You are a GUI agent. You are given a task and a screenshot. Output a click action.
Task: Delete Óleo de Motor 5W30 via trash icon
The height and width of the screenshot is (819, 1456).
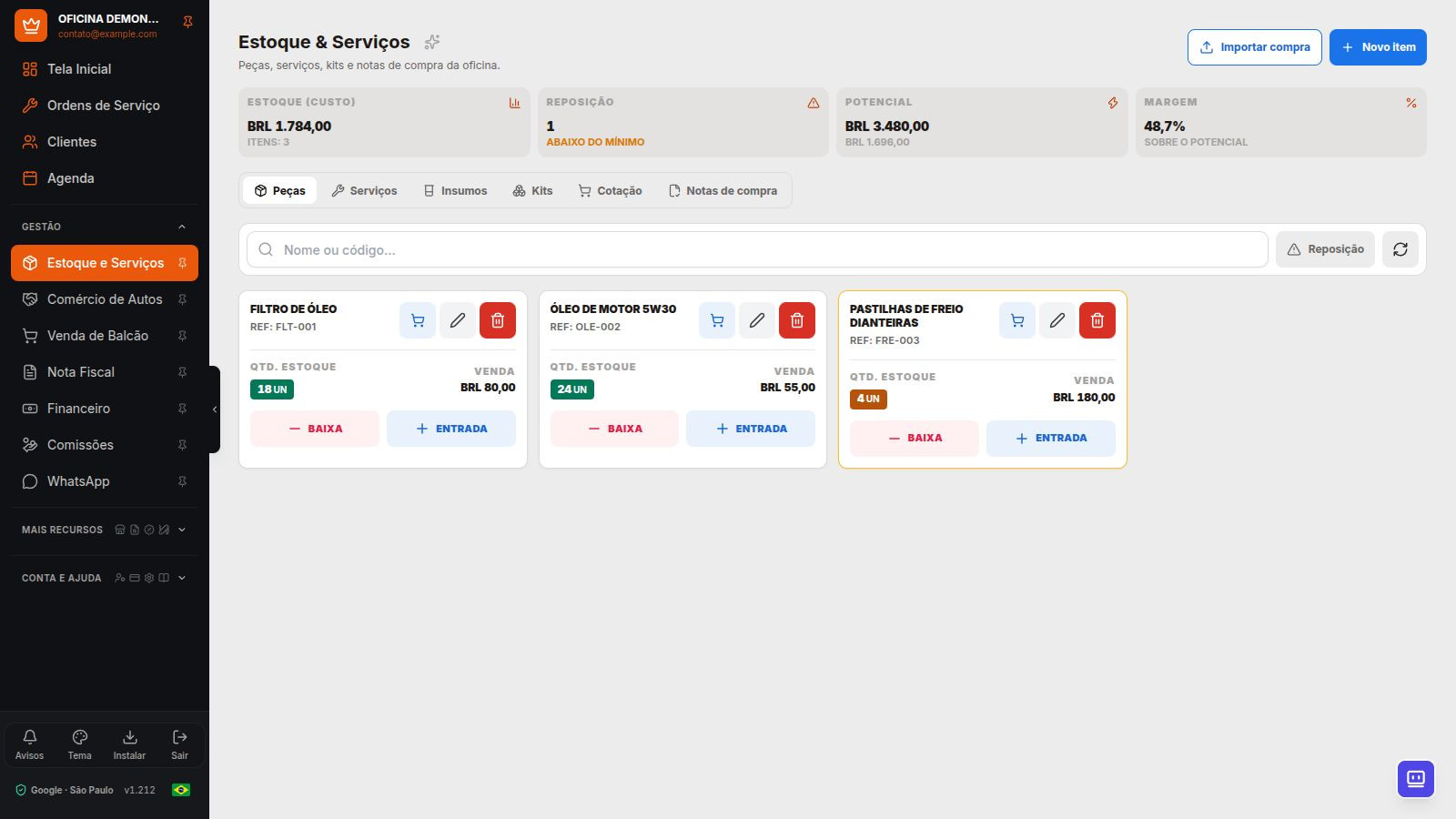pyautogui.click(x=797, y=320)
